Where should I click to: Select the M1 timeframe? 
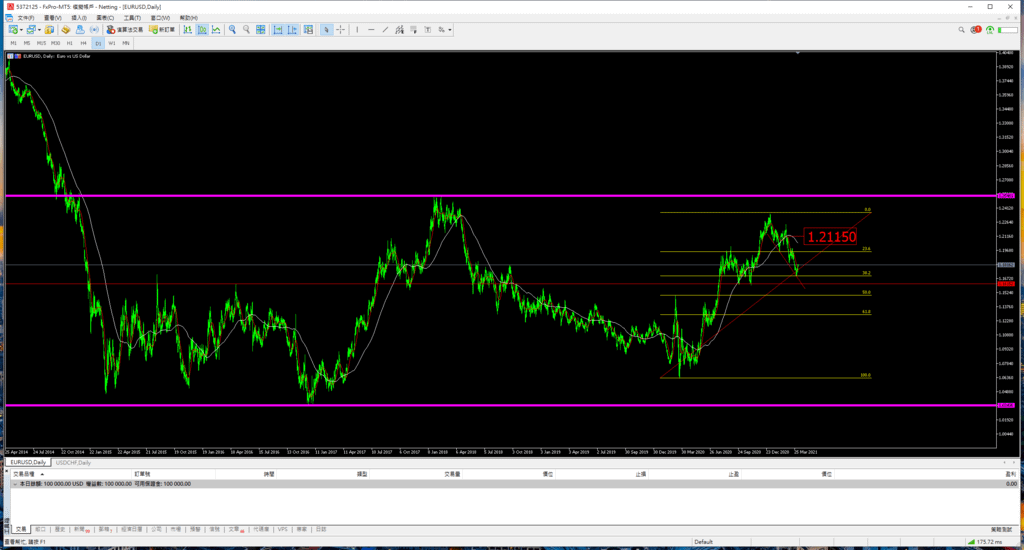(13, 43)
